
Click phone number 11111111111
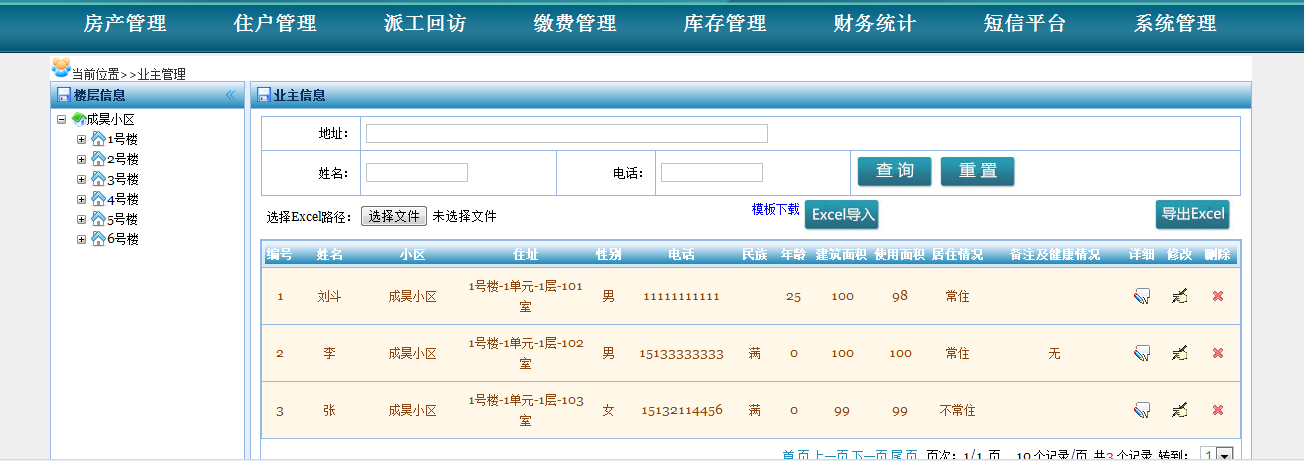coord(681,296)
